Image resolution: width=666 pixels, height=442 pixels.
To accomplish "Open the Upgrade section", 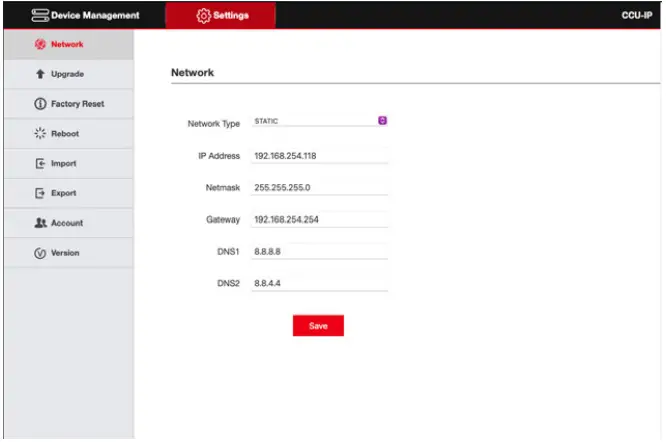I will coord(69,74).
